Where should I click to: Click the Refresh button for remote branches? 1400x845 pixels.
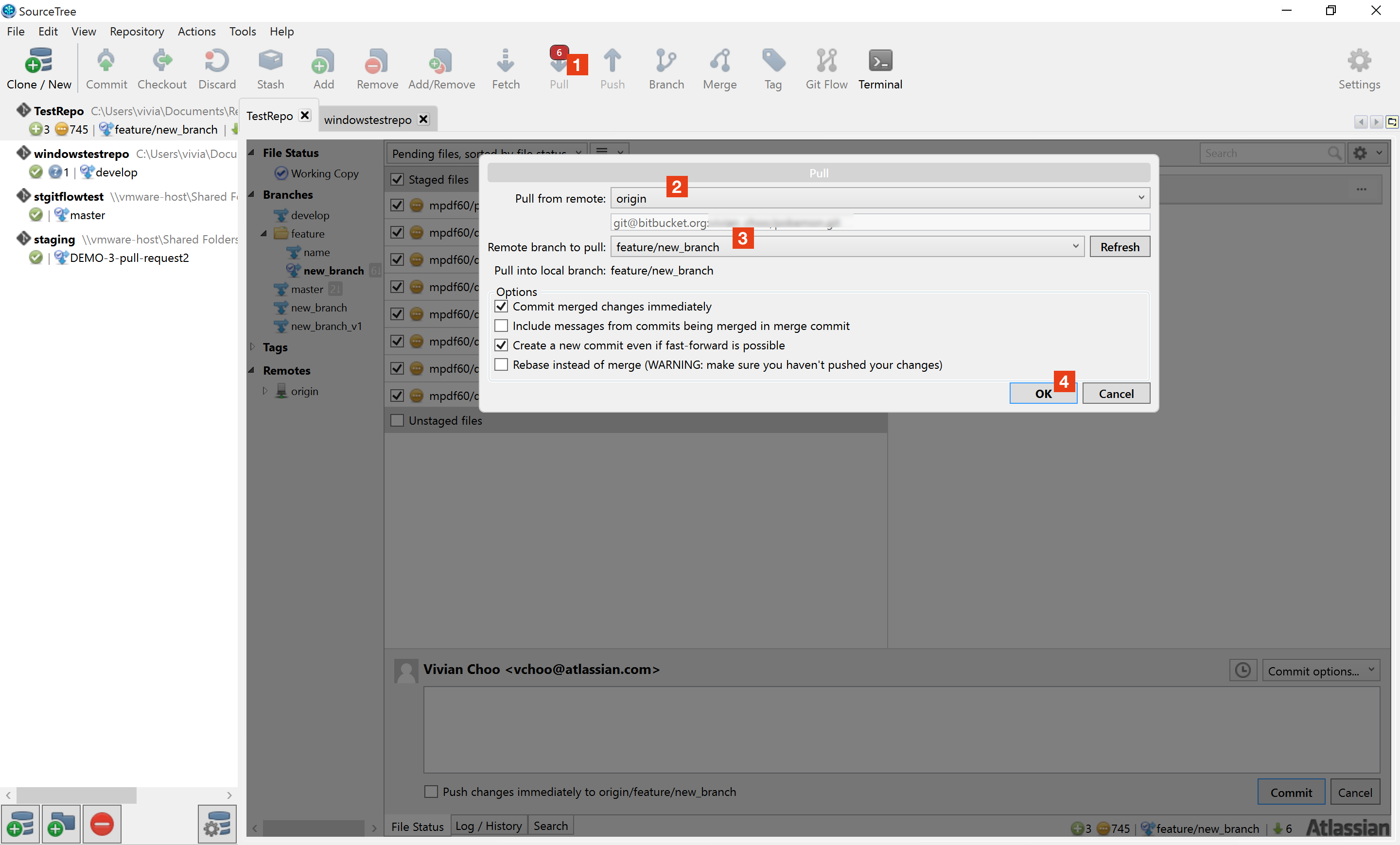pos(1120,246)
